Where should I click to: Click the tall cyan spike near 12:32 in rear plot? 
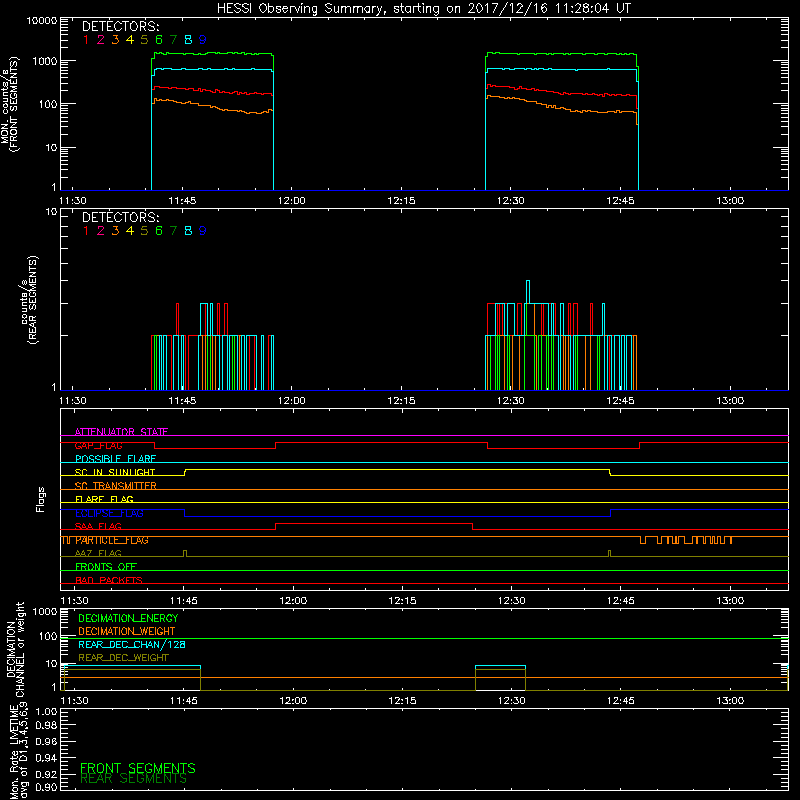coord(528,292)
